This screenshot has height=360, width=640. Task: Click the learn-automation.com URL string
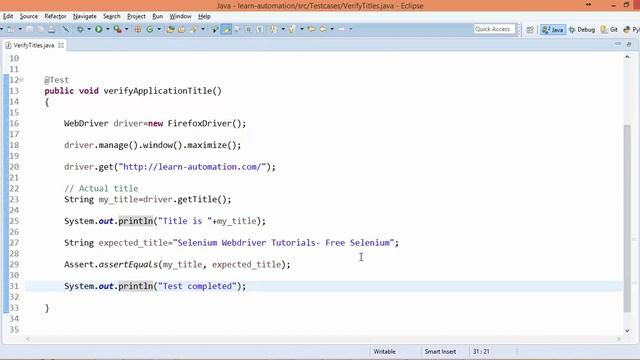click(x=192, y=167)
